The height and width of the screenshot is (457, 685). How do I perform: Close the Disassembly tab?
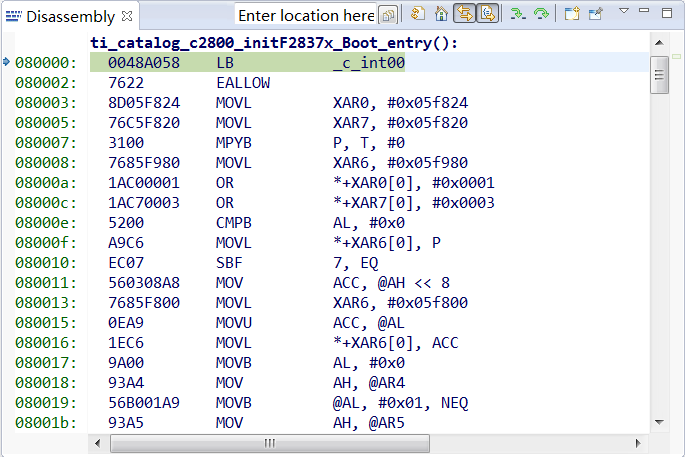(127, 16)
